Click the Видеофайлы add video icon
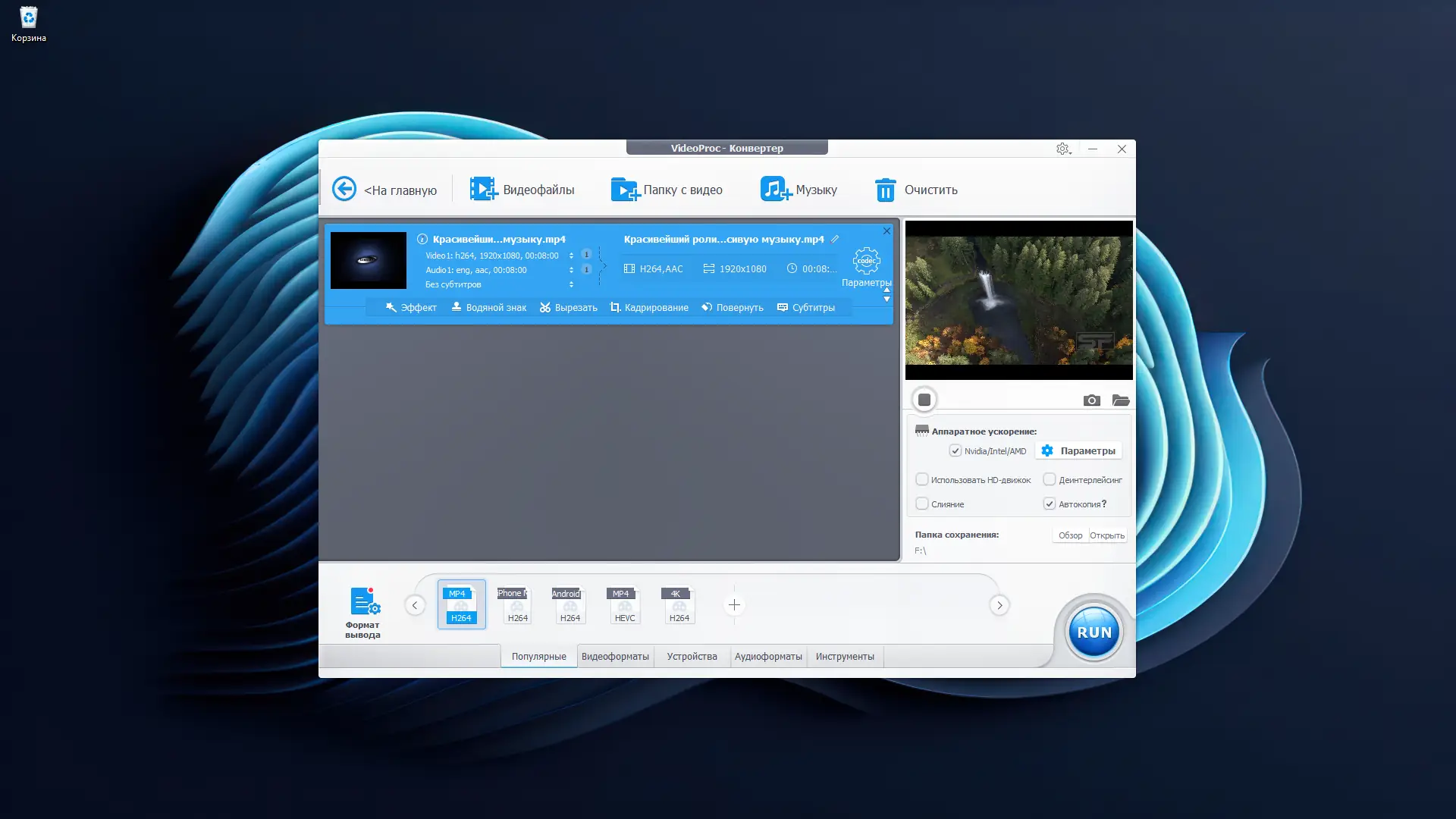 click(x=482, y=189)
